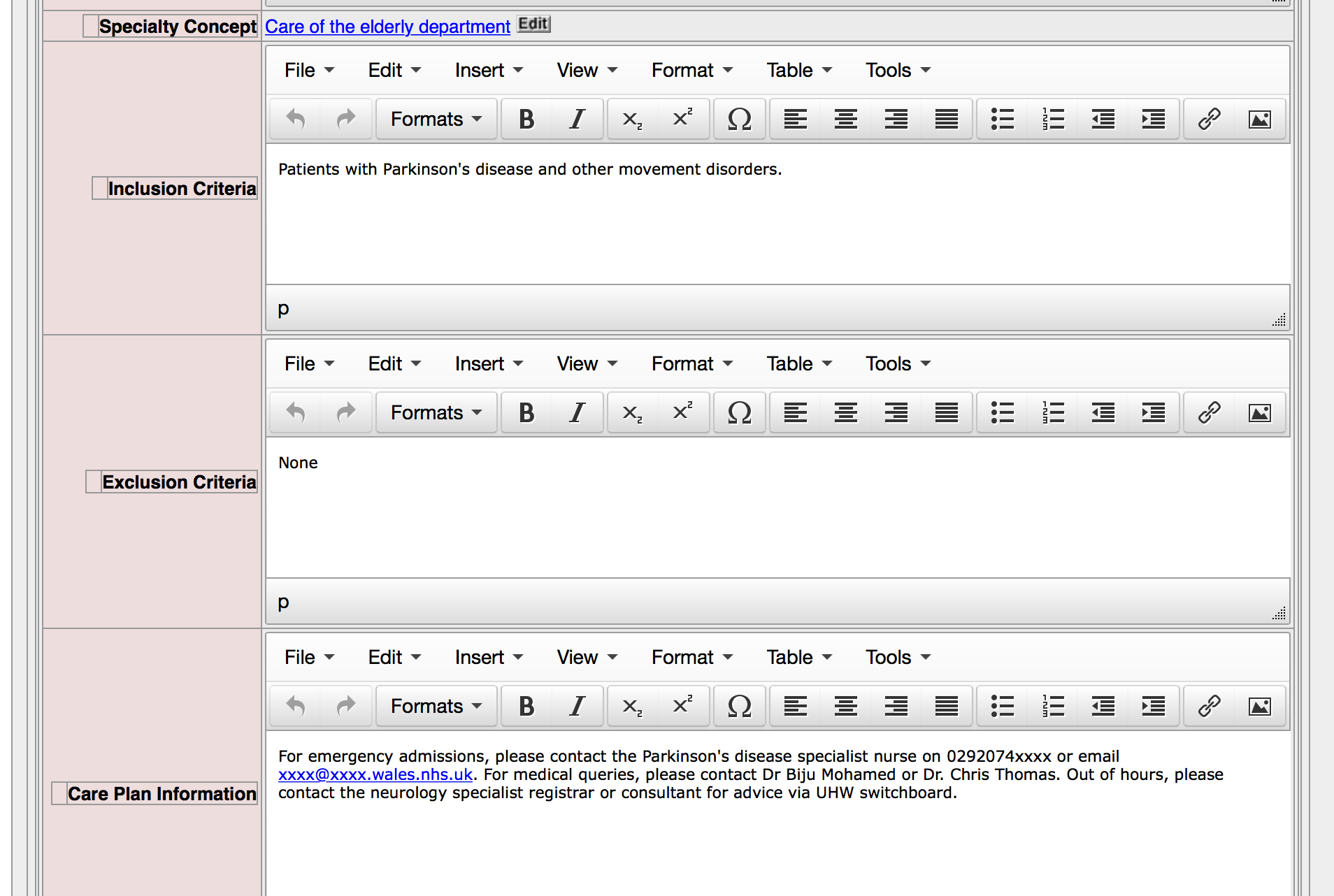Apply italic in the Care Plan editor

point(577,706)
